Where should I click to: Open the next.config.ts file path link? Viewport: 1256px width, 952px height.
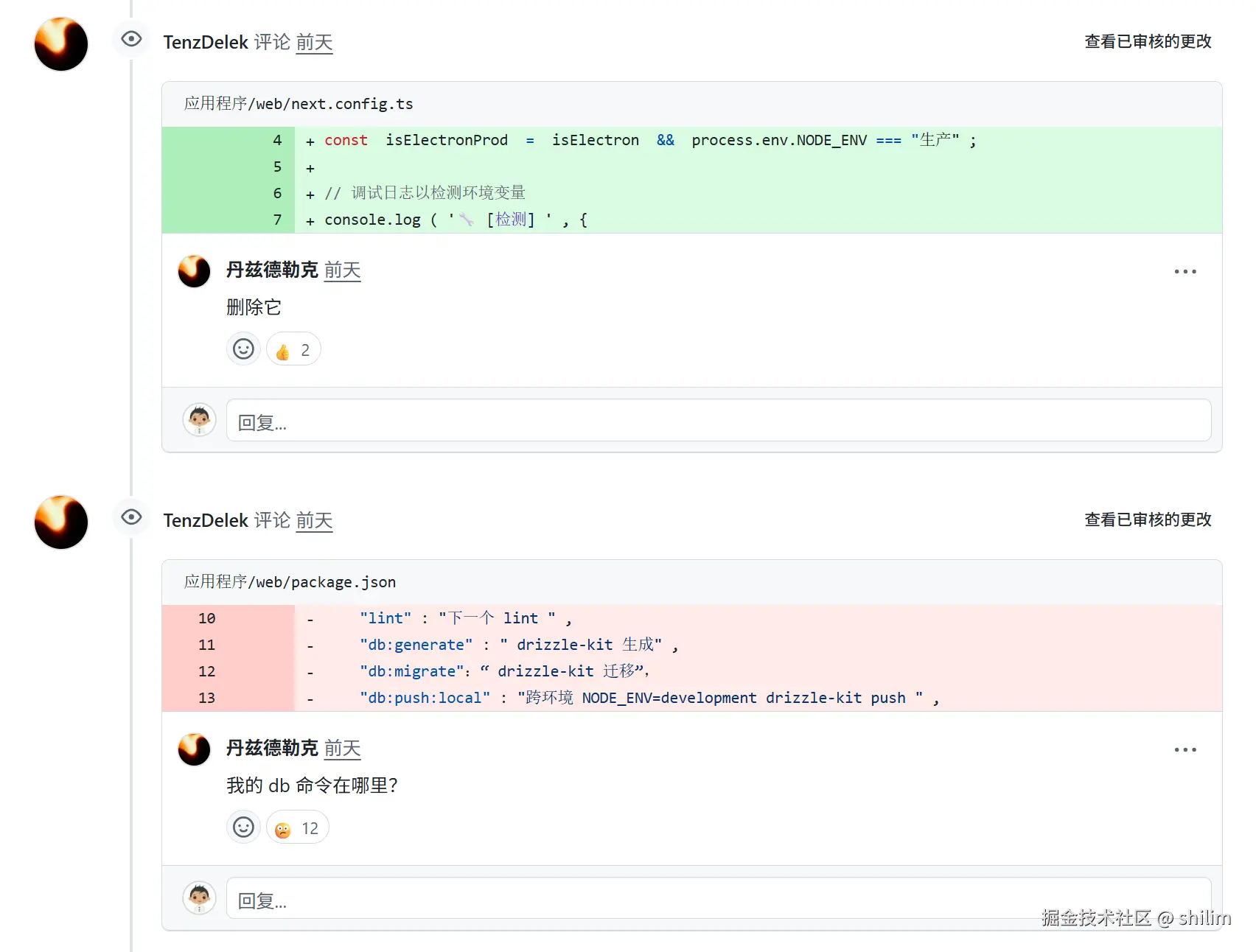(x=299, y=104)
